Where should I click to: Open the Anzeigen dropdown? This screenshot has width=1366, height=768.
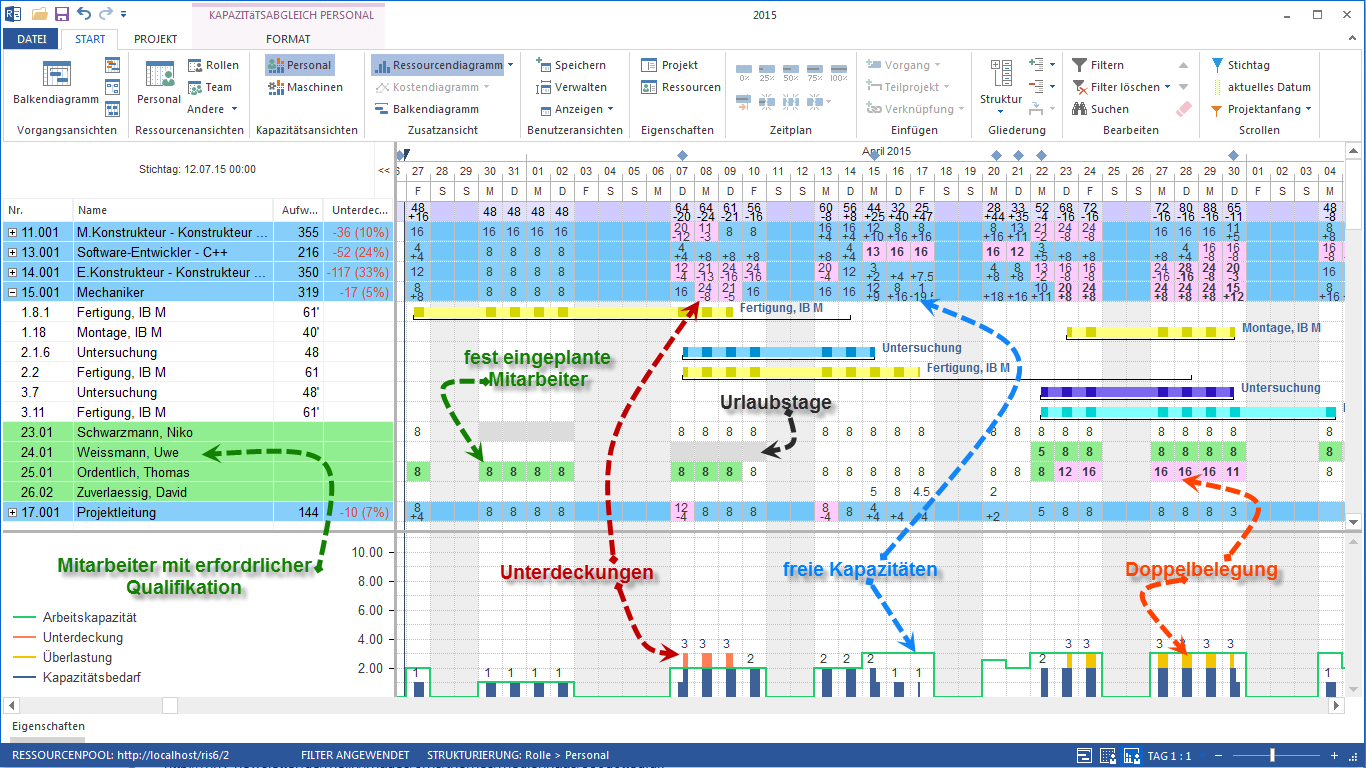(x=576, y=109)
